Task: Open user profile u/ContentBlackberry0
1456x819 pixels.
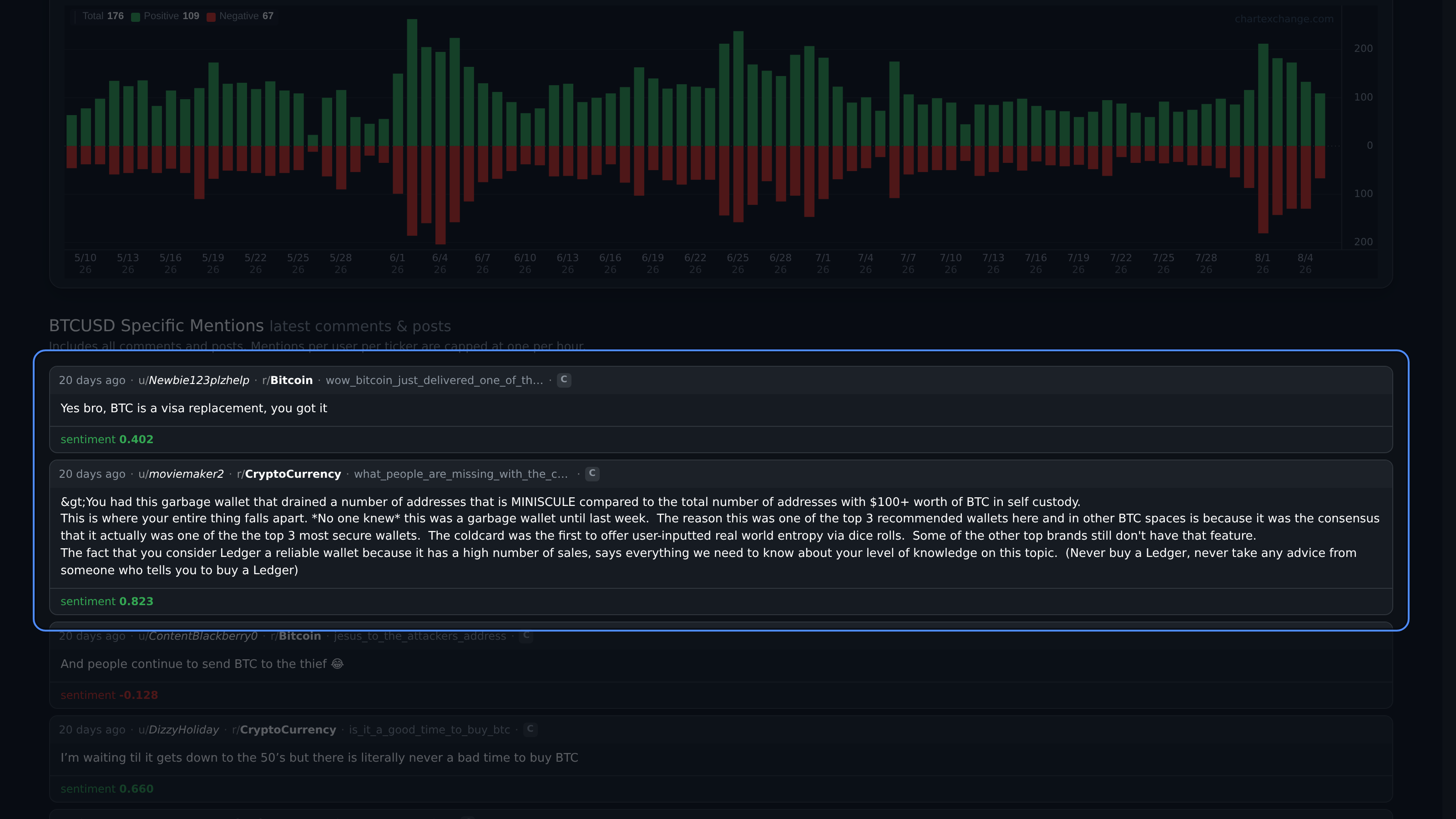Action: pos(198,636)
